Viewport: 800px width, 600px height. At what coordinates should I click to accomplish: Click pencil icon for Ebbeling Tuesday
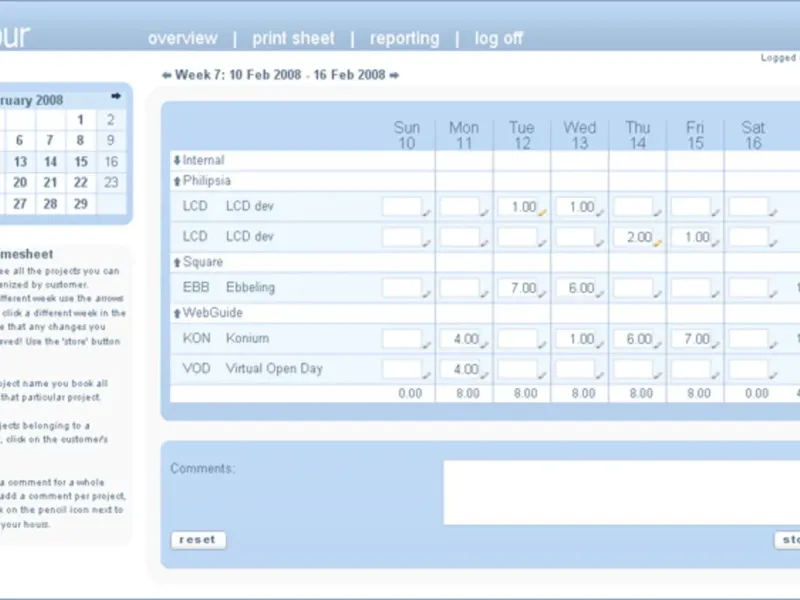(542, 294)
